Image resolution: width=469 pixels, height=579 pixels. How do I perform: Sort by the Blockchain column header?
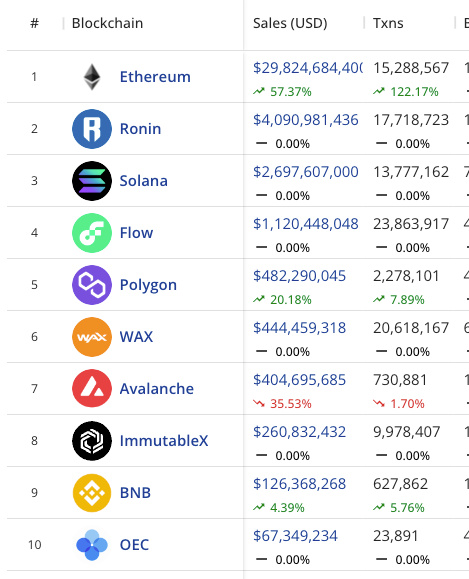[x=107, y=23]
